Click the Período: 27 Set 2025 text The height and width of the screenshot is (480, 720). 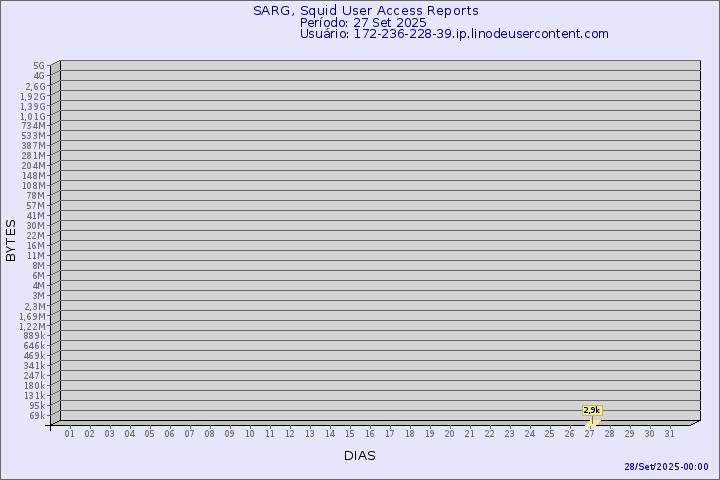[x=363, y=22]
